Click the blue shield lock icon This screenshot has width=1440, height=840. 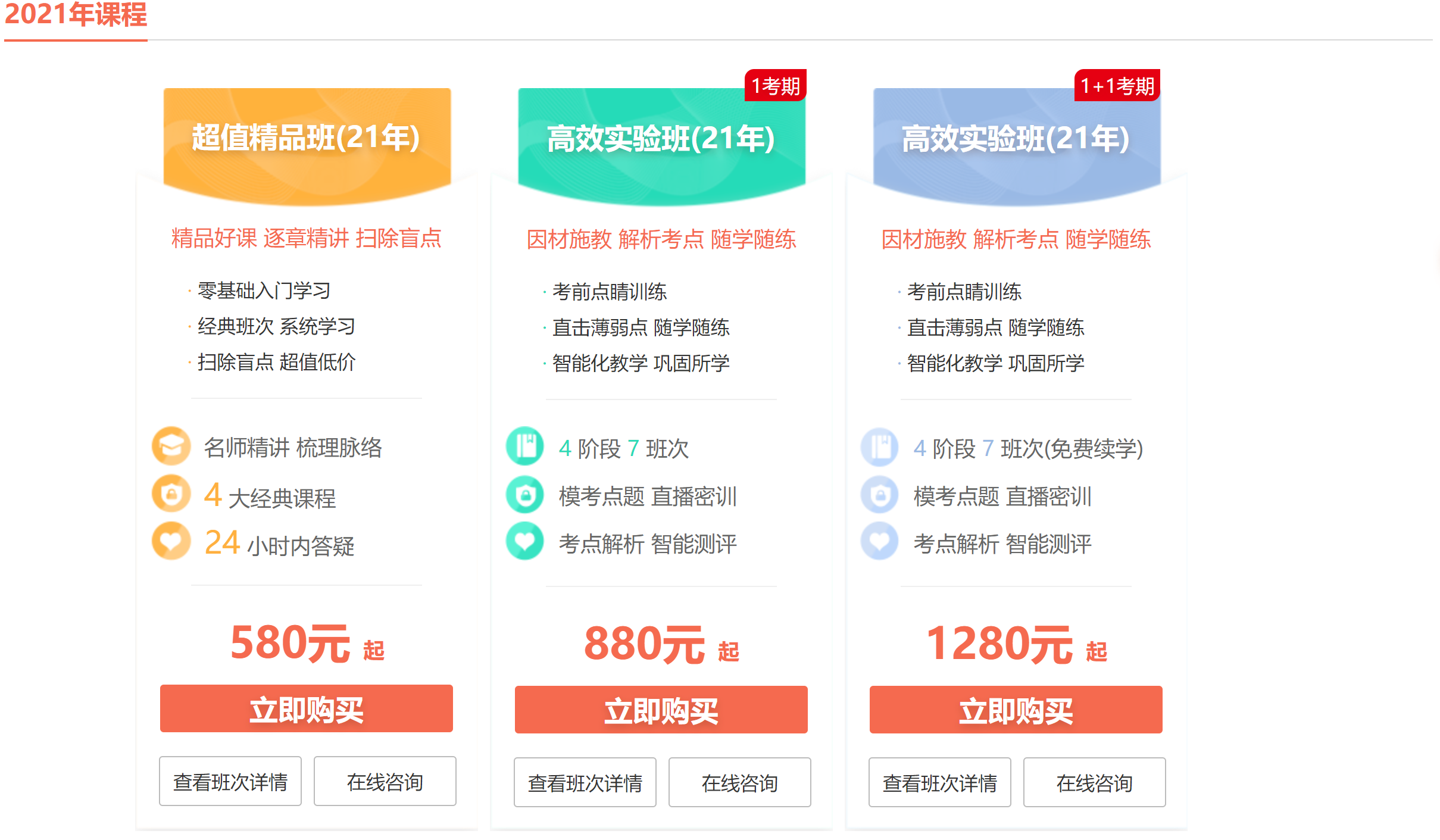[879, 495]
